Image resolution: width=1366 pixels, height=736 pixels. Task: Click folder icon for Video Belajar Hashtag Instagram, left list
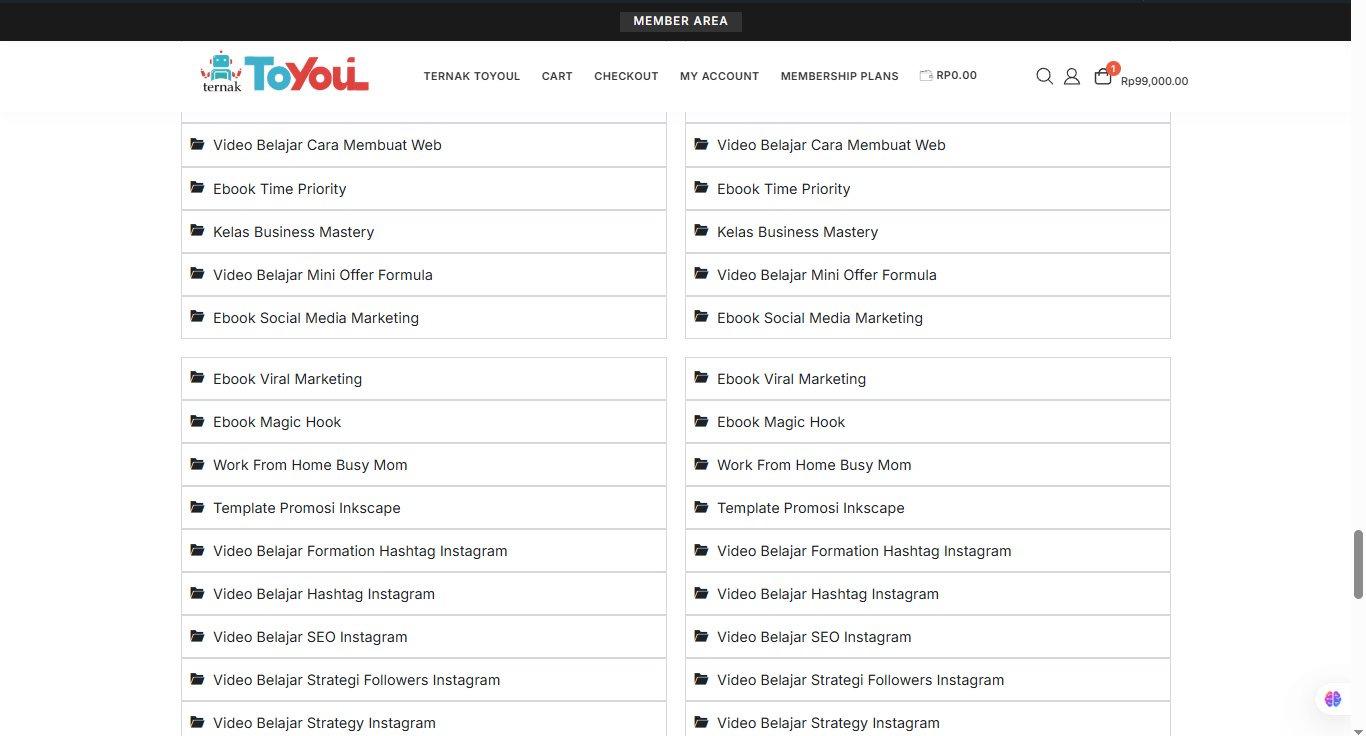click(x=197, y=592)
